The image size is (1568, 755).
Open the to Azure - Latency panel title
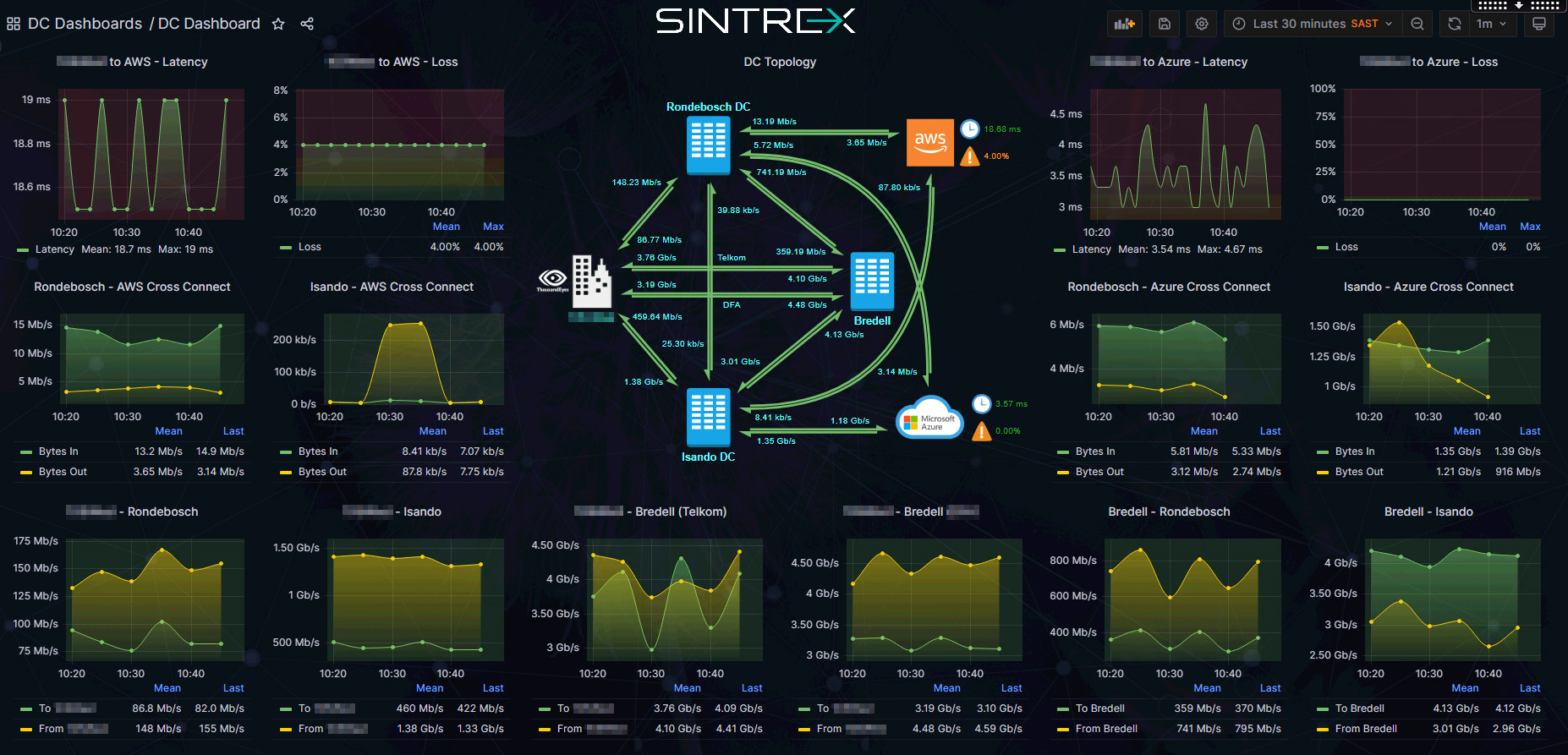coord(1168,62)
